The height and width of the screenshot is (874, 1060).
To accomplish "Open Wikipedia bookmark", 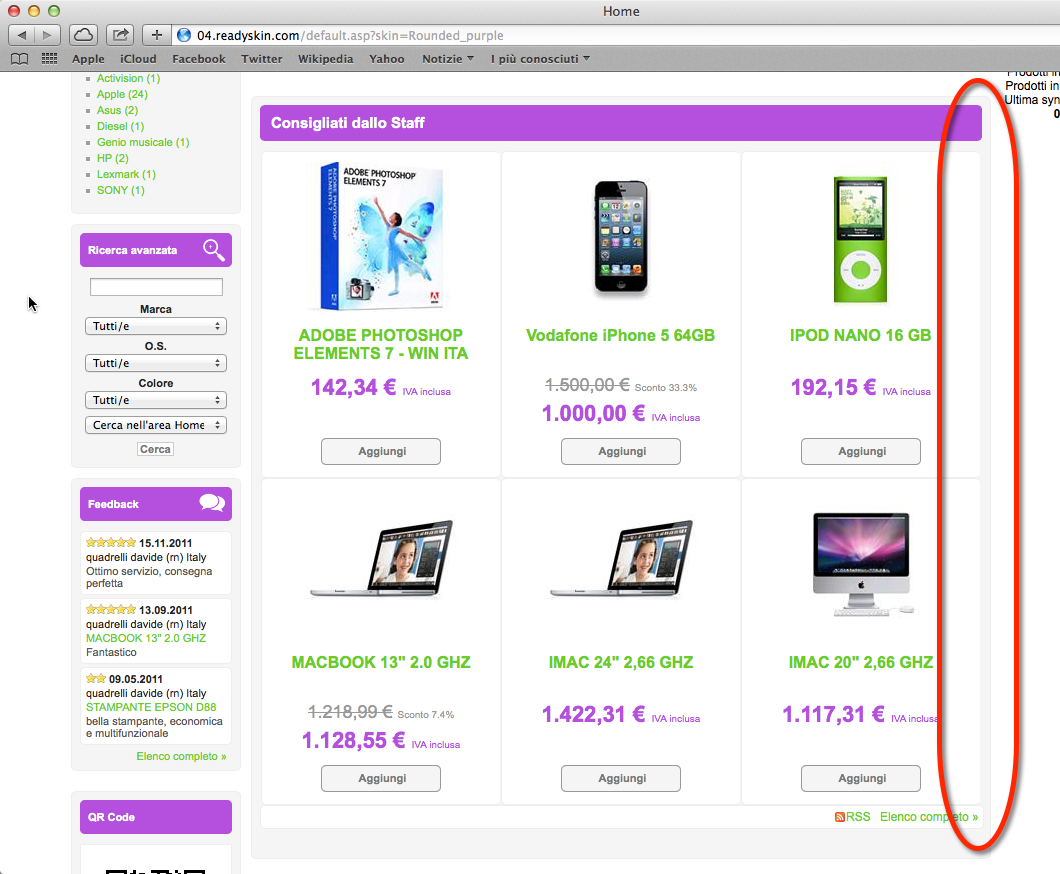I will click(x=326, y=59).
